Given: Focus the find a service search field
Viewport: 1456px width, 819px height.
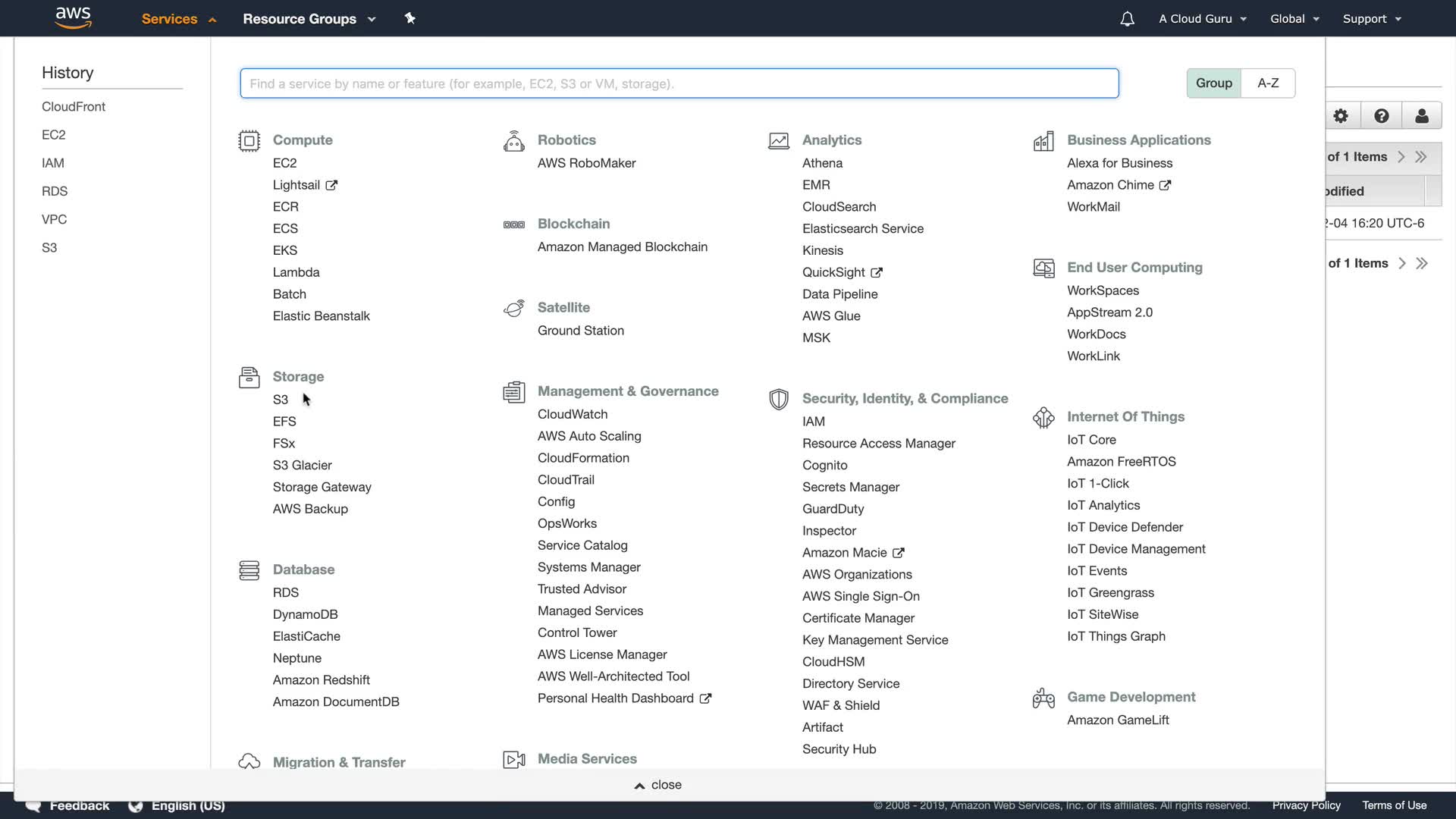Looking at the screenshot, I should click(x=679, y=83).
